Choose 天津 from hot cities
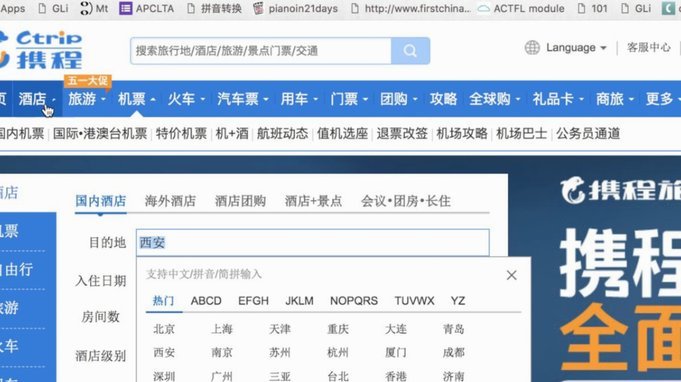The width and height of the screenshot is (681, 382). point(280,329)
